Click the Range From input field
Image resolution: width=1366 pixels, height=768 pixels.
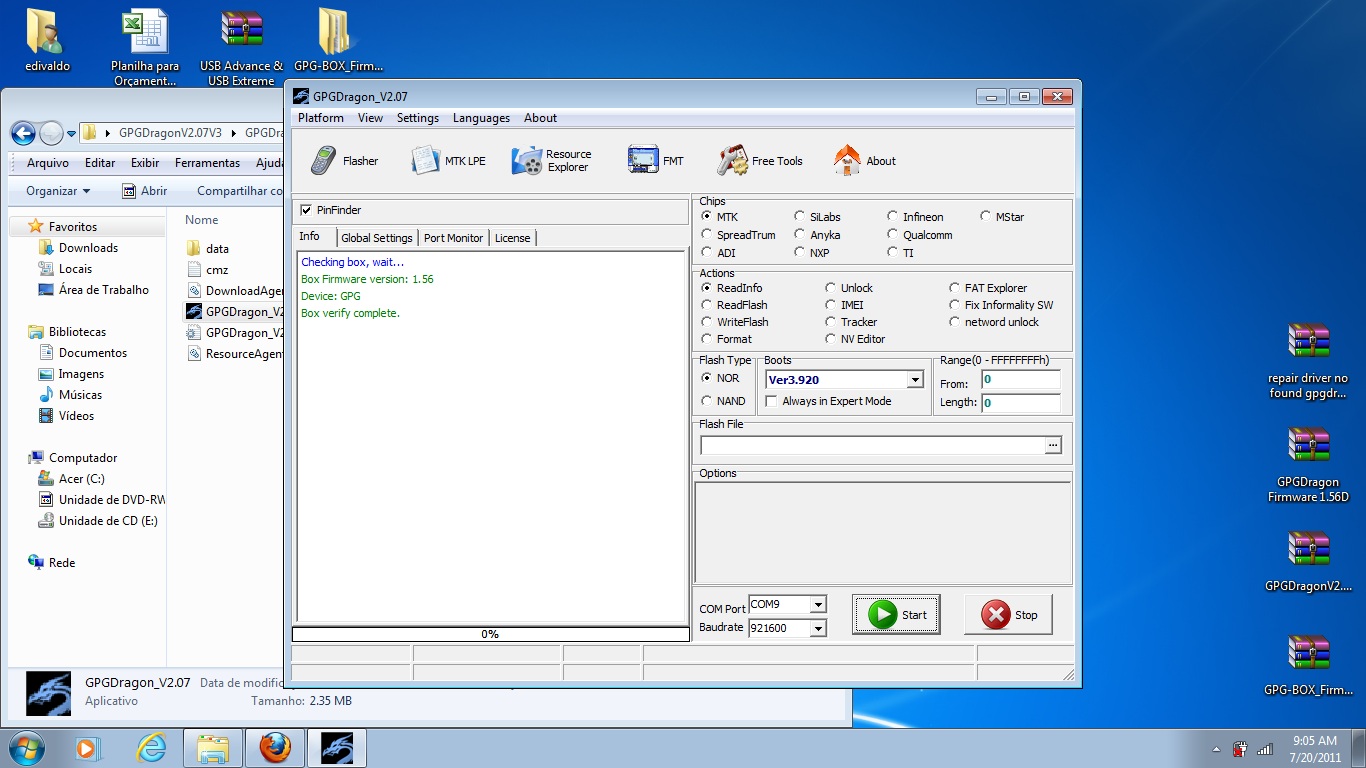coord(1020,380)
